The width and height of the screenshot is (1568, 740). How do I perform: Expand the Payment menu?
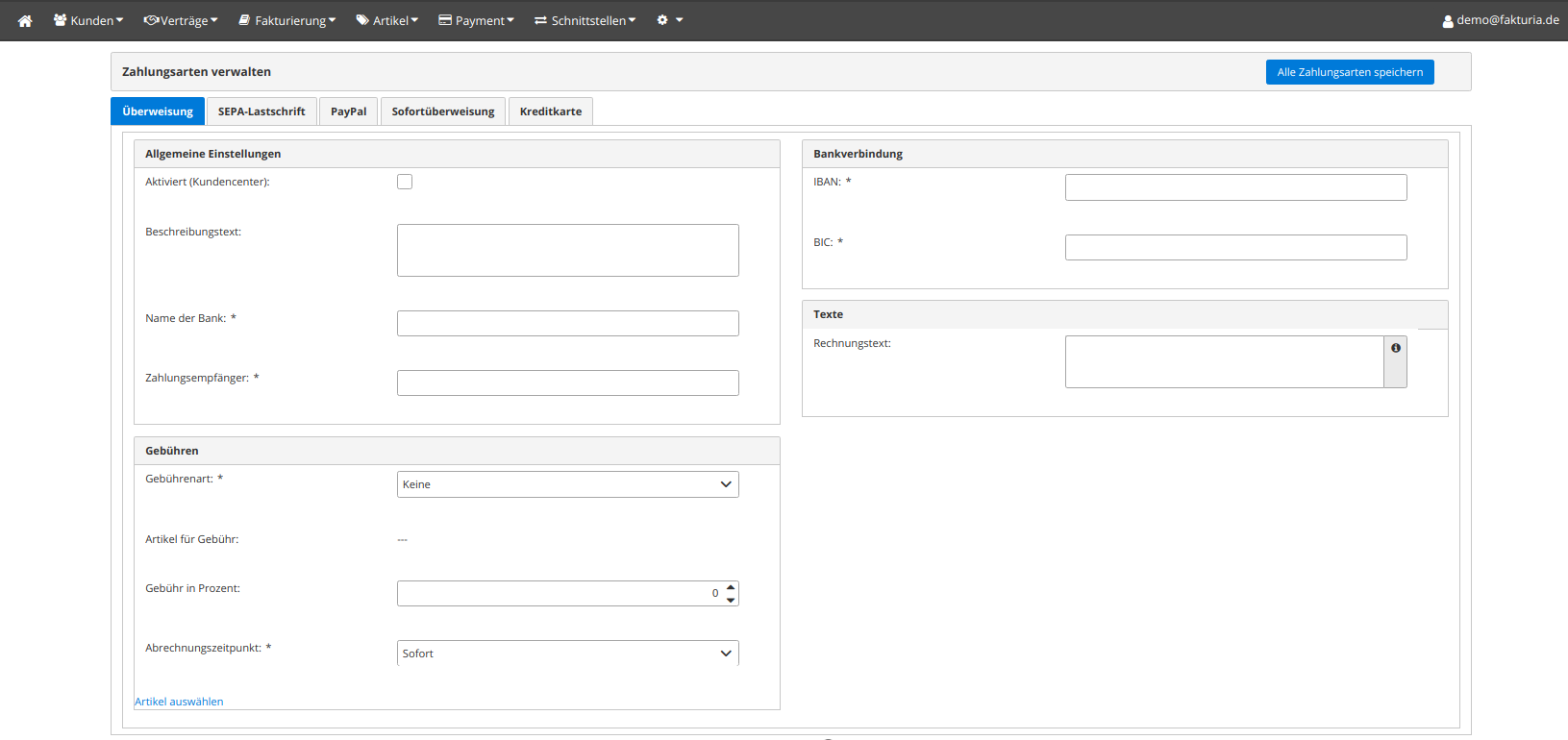pos(477,20)
